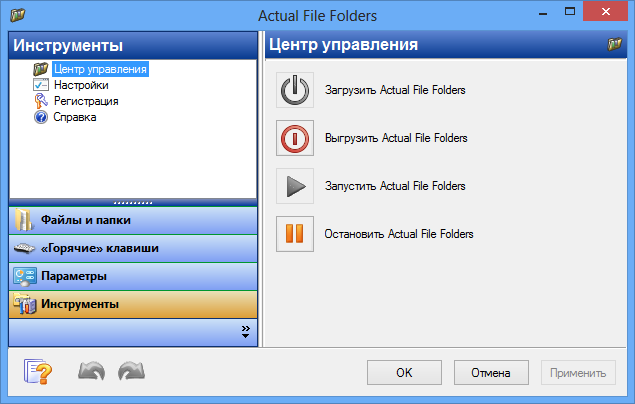This screenshot has width=635, height=404.
Task: Expand the sidebar overflow chevron
Action: point(245,331)
